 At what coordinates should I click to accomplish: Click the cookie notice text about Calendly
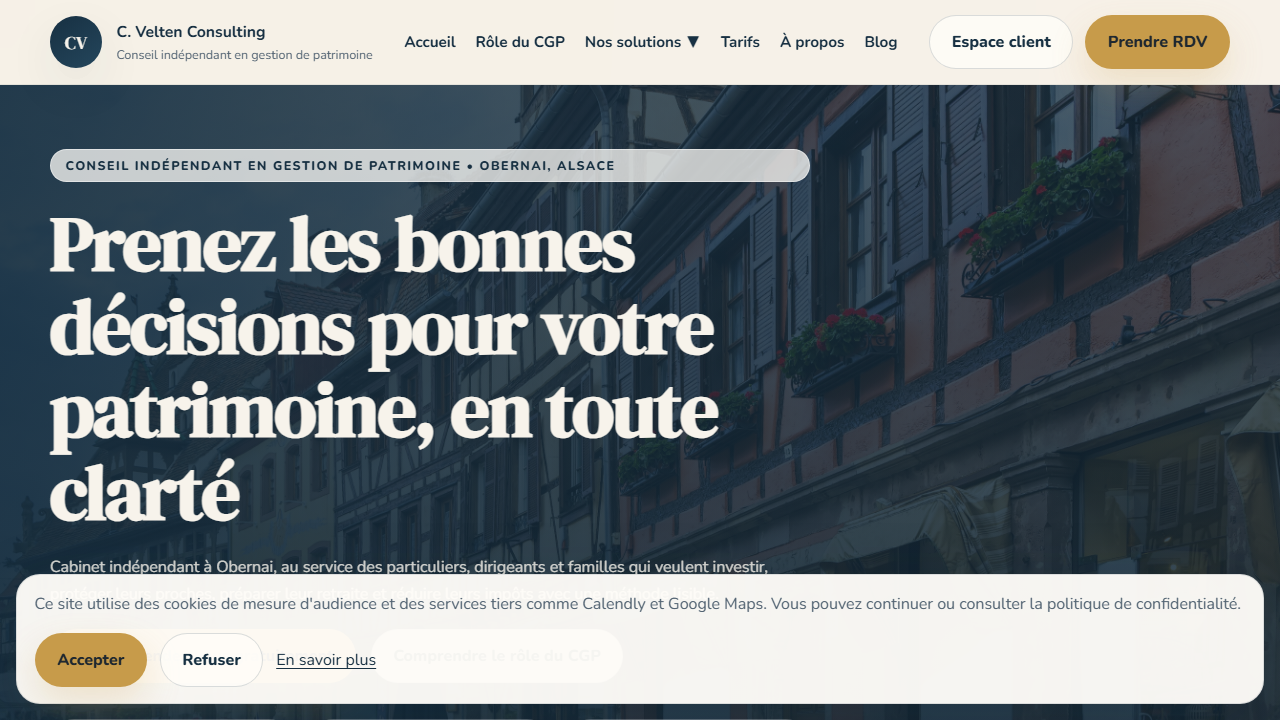click(637, 604)
